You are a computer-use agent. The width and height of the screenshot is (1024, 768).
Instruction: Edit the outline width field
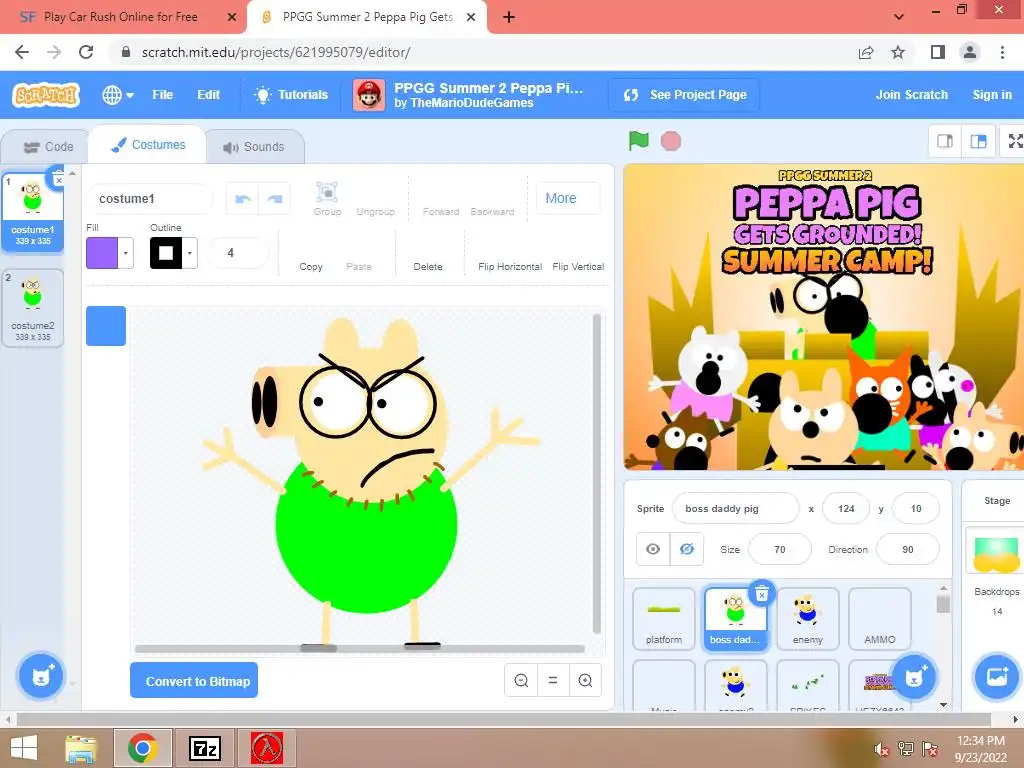[237, 253]
